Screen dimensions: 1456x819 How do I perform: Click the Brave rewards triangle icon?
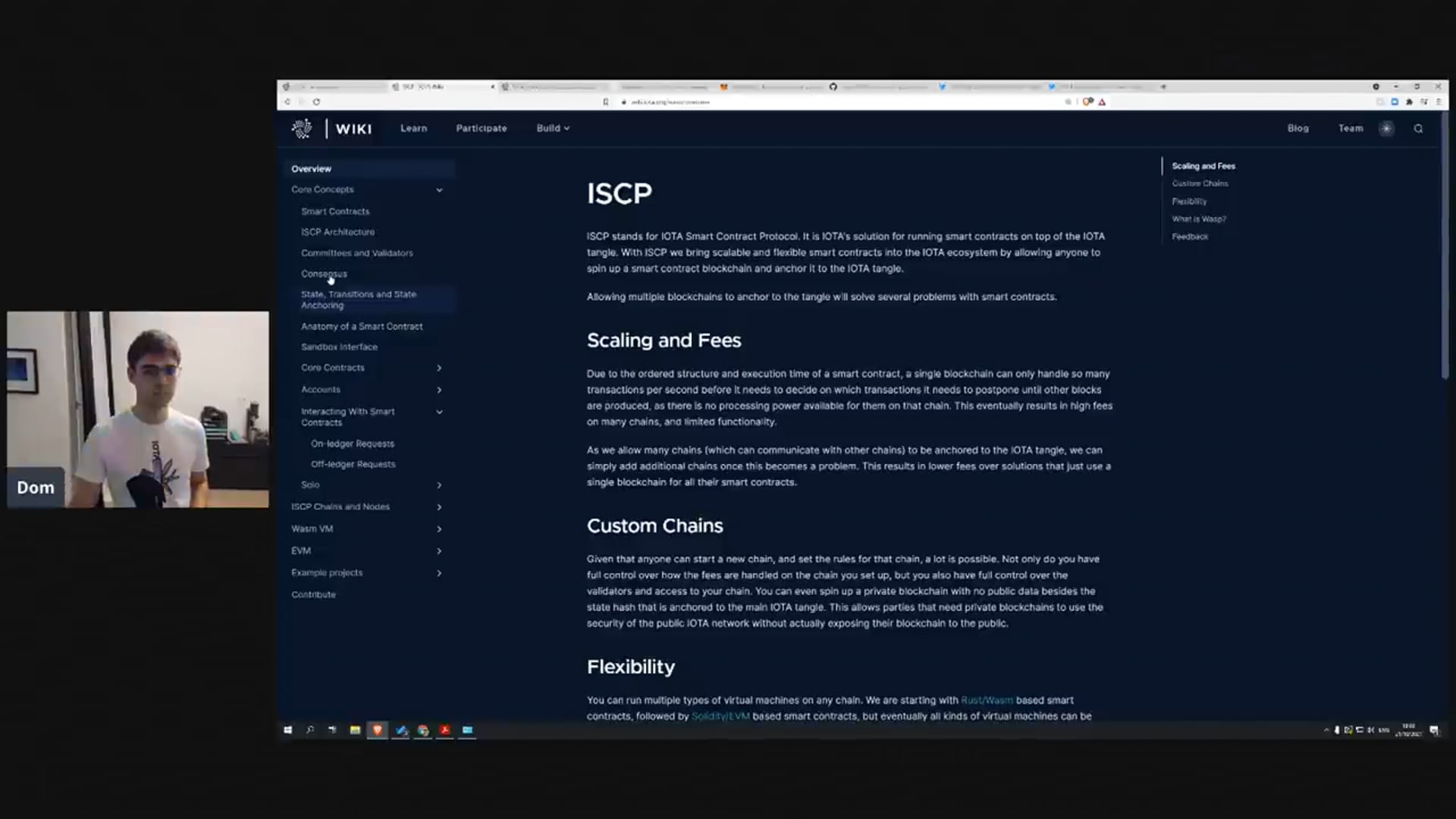point(1102,102)
